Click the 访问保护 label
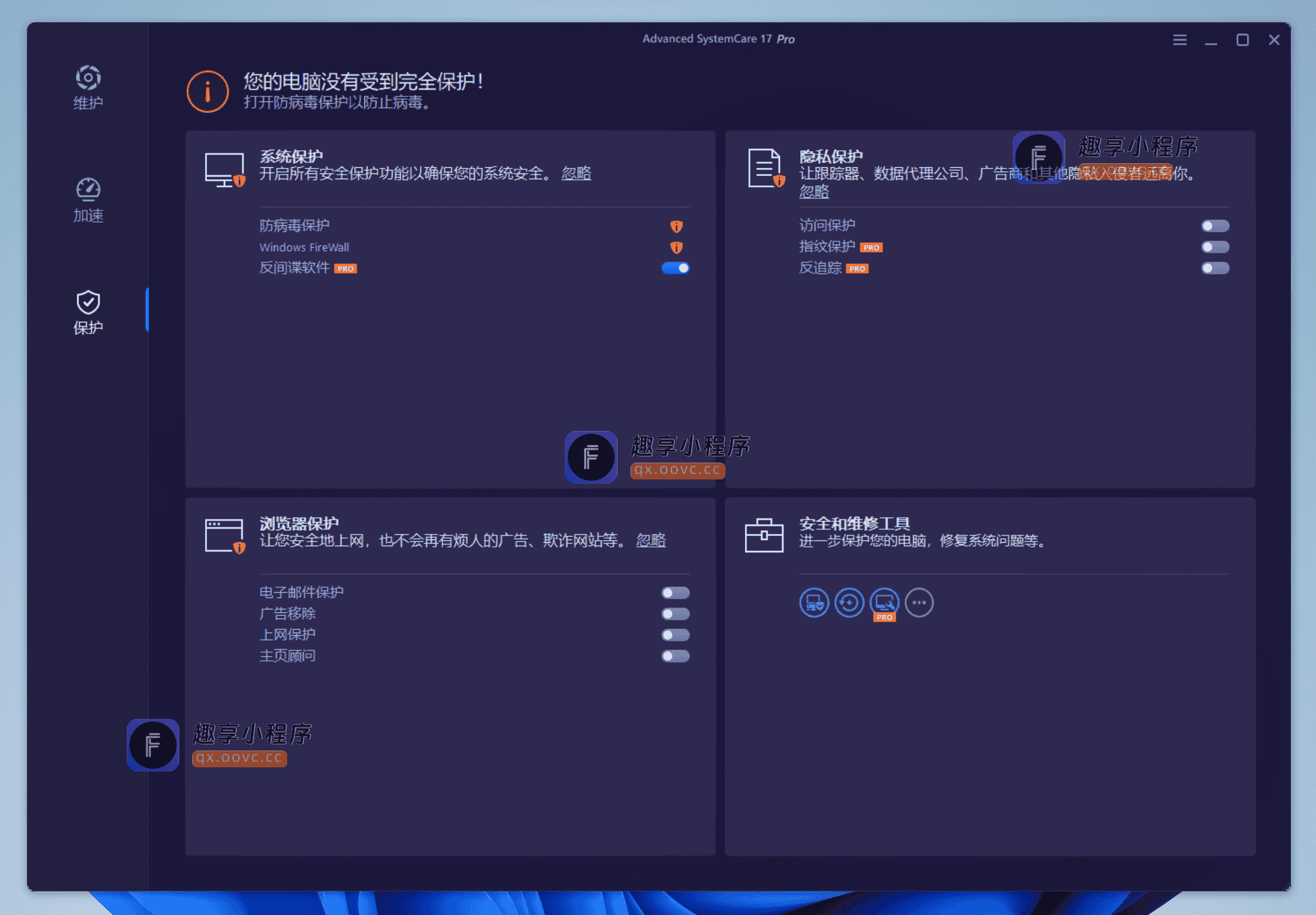 click(x=827, y=225)
